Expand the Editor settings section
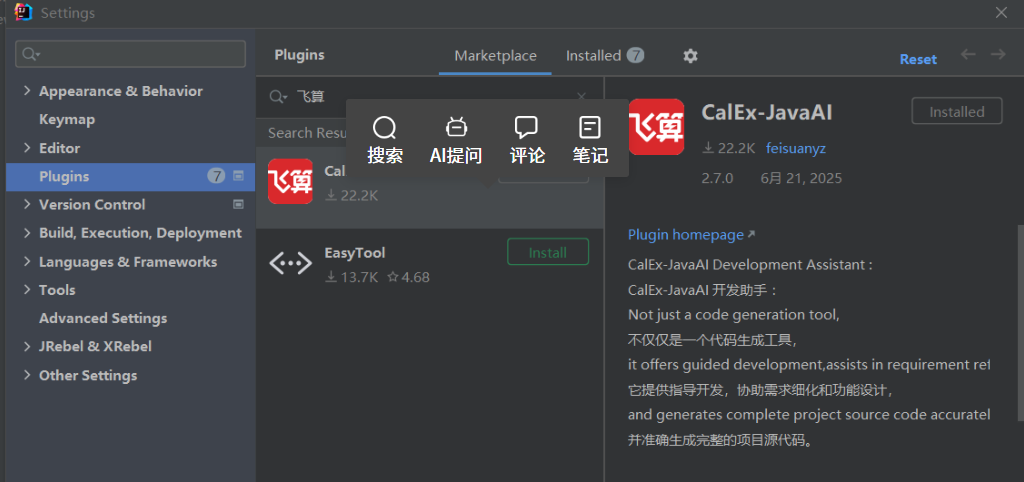 (x=27, y=148)
